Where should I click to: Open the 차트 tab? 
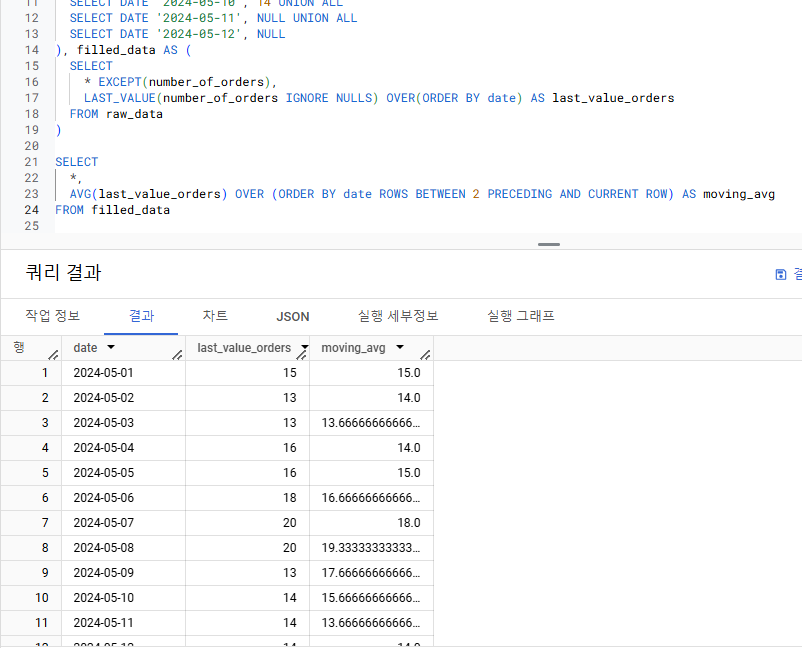coord(215,316)
